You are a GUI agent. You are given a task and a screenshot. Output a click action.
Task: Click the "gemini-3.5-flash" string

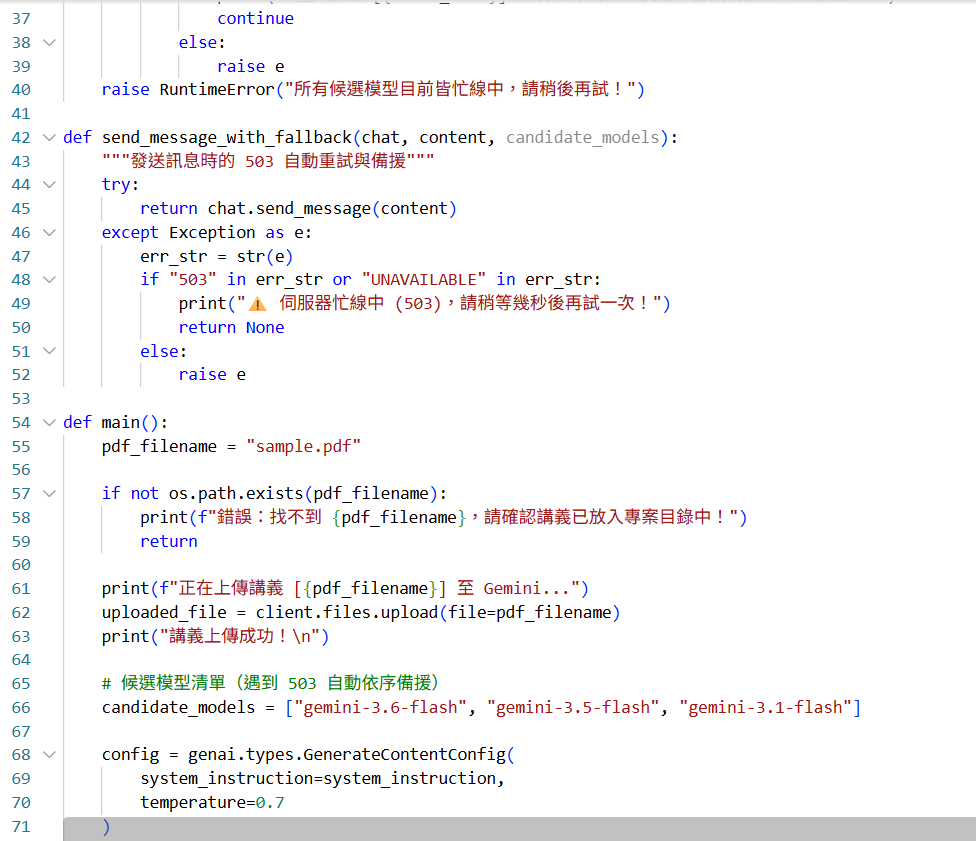click(x=573, y=708)
